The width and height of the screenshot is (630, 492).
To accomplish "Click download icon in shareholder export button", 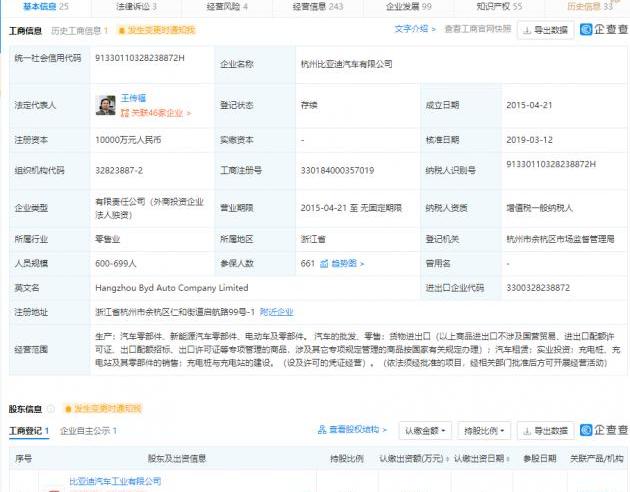I will (x=527, y=431).
